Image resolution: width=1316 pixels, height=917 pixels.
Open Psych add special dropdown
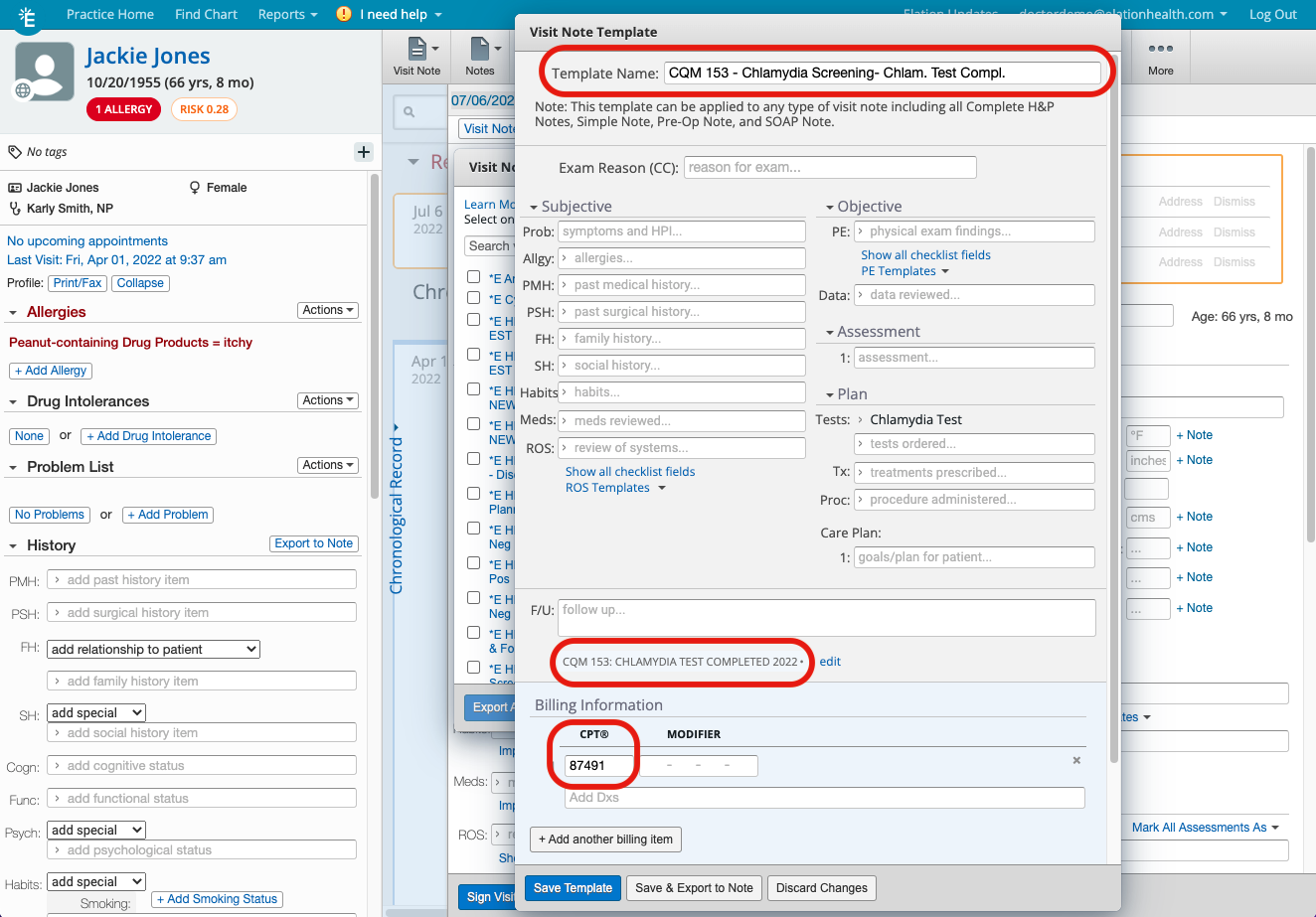point(96,830)
